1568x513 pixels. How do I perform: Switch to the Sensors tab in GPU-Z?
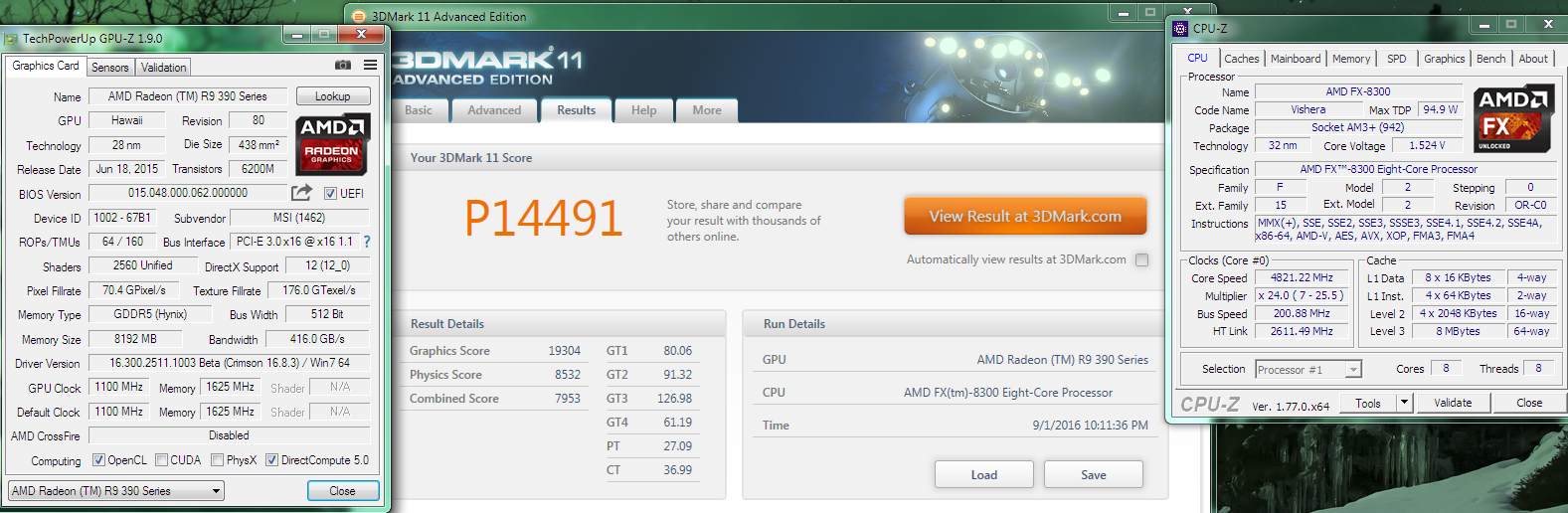point(110,68)
